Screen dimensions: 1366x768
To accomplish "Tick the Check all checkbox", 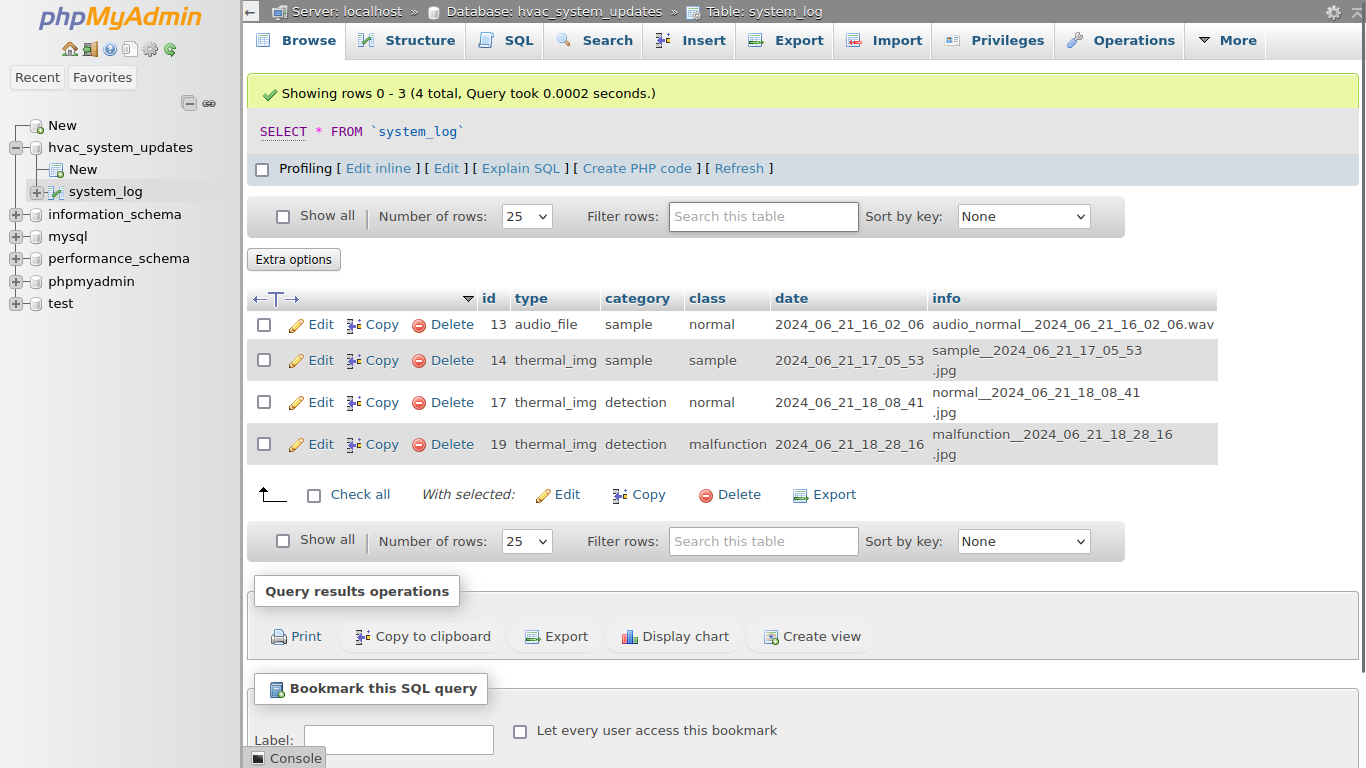I will pyautogui.click(x=314, y=496).
